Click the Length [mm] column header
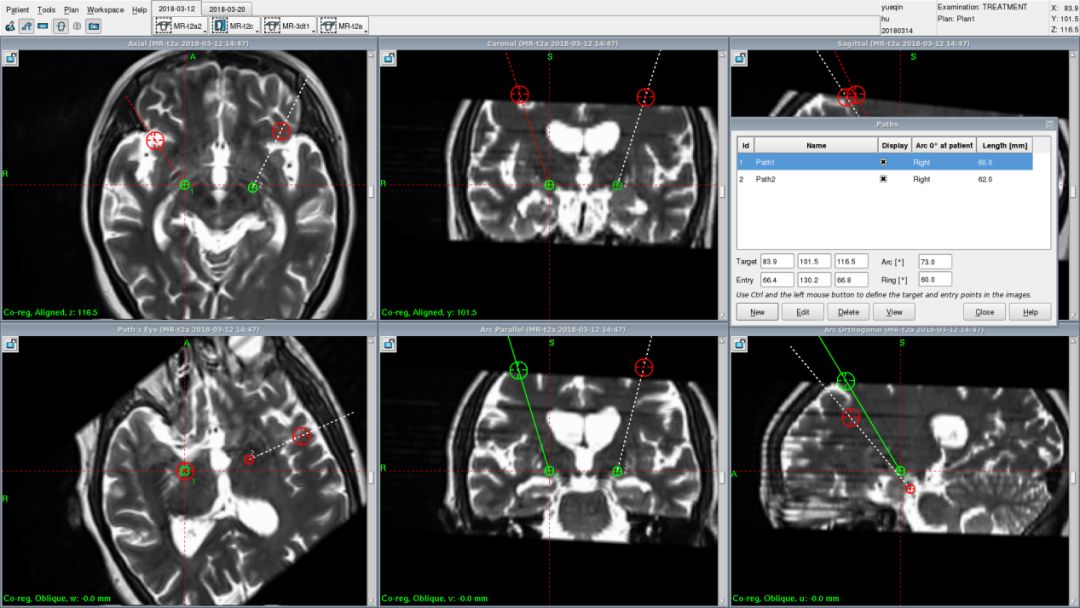This screenshot has width=1080, height=608. pyautogui.click(x=1004, y=145)
